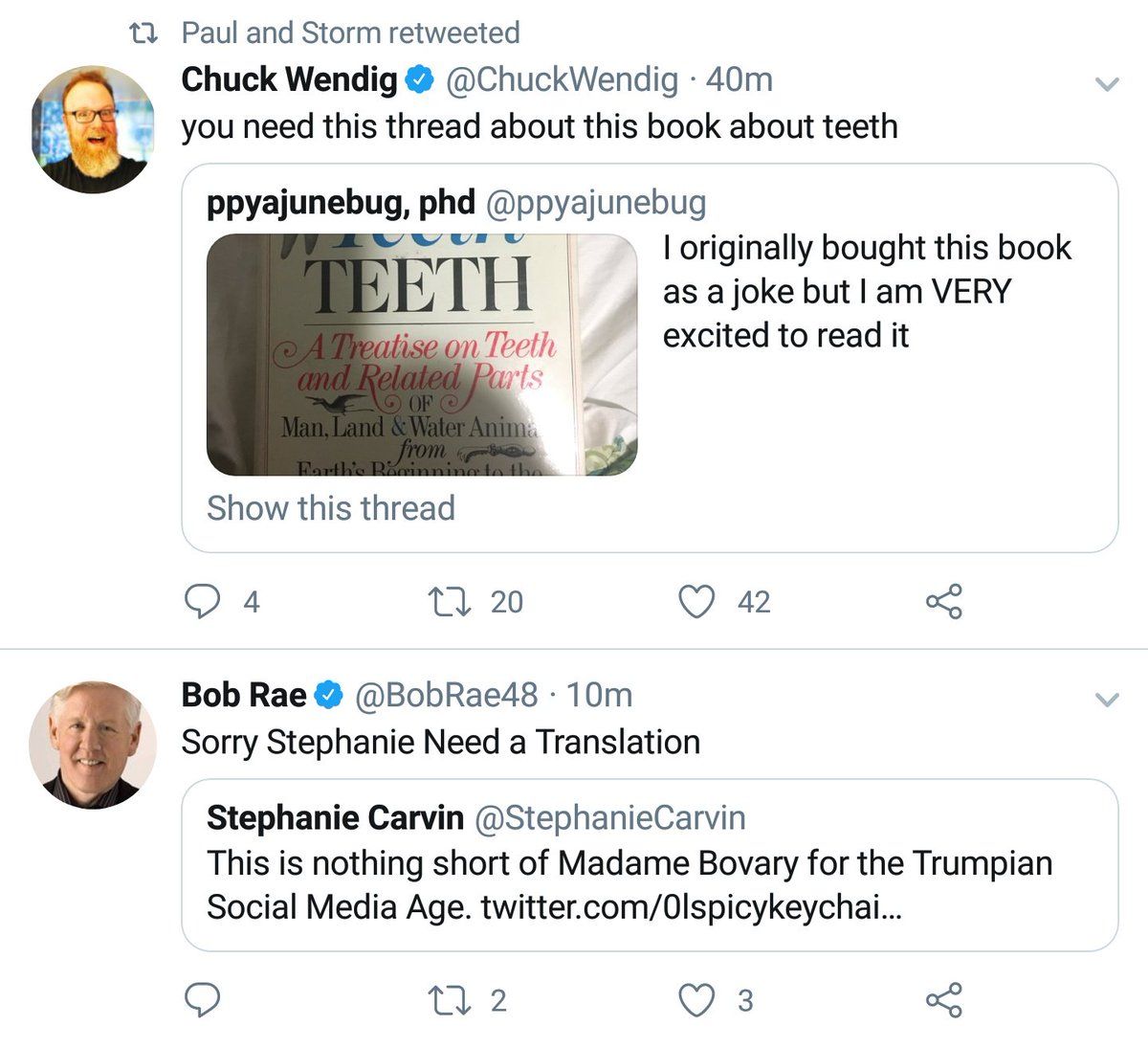This screenshot has height=1047, width=1148.
Task: Open Bob Rae's profile picture
Action: pos(93,745)
